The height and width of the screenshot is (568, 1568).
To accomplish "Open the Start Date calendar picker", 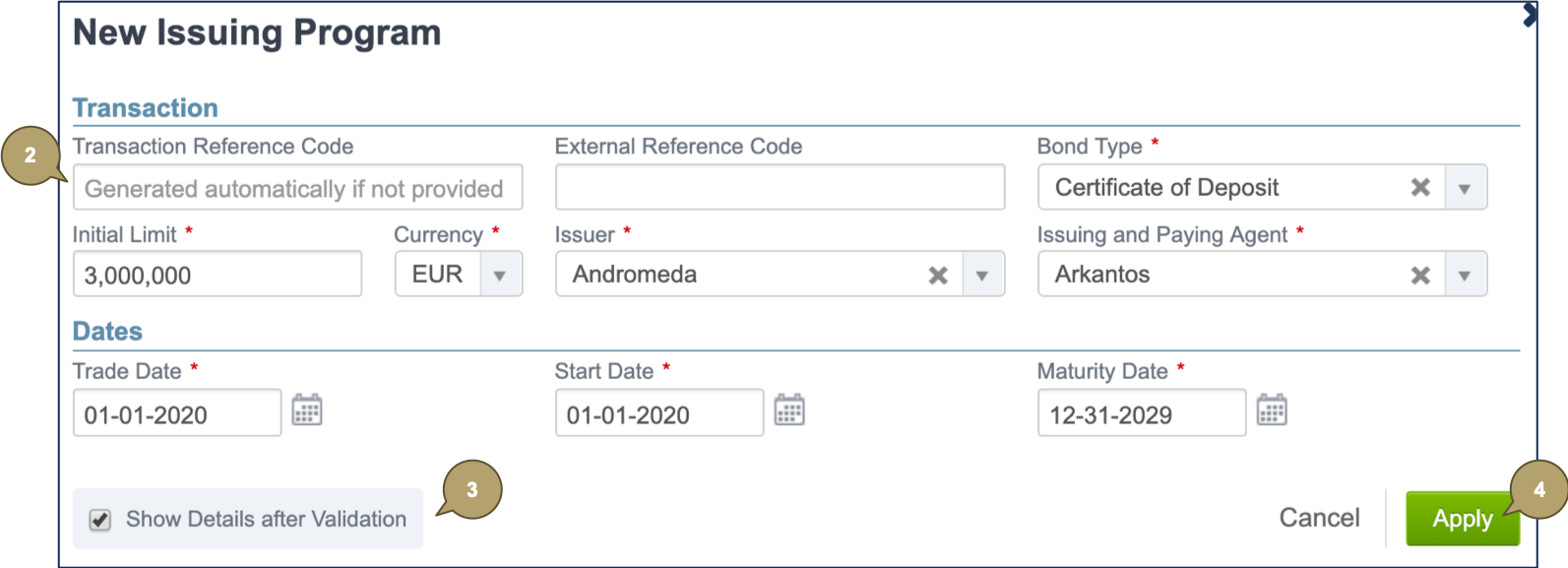I will tap(789, 410).
